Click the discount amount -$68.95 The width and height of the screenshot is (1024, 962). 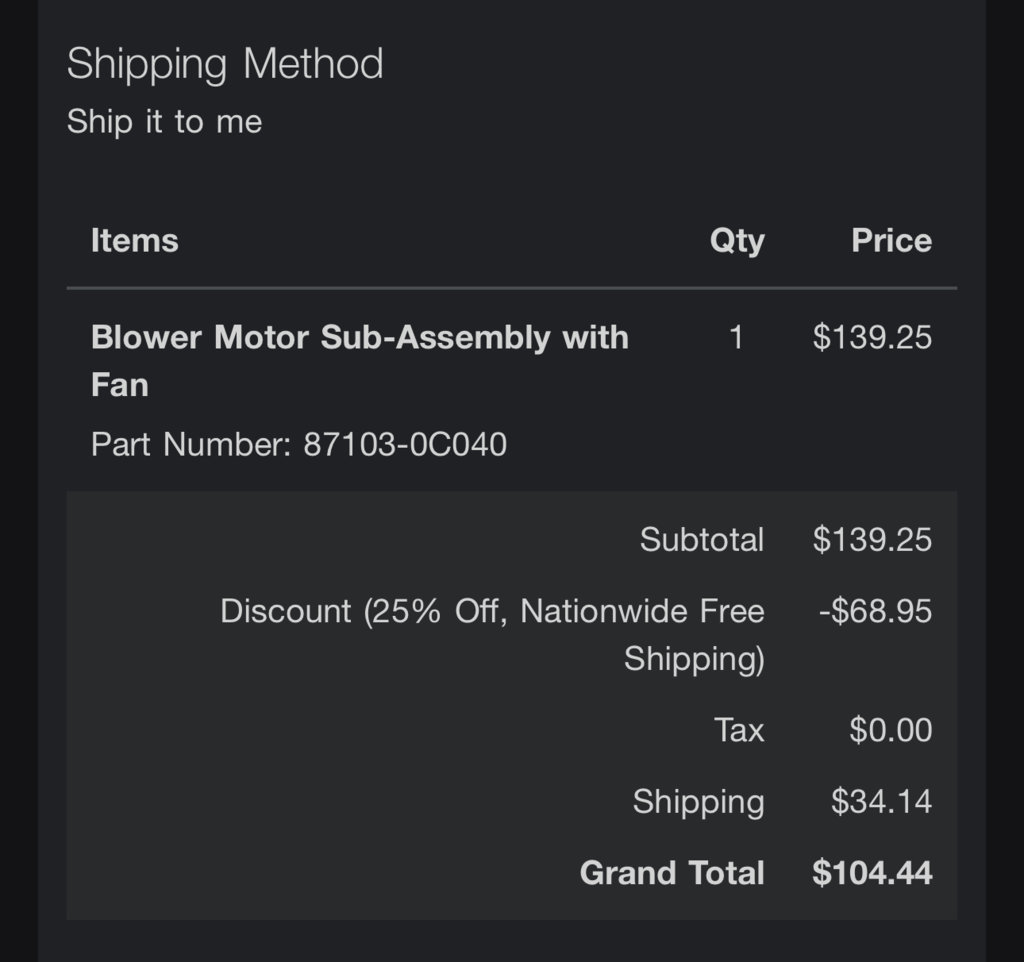875,611
